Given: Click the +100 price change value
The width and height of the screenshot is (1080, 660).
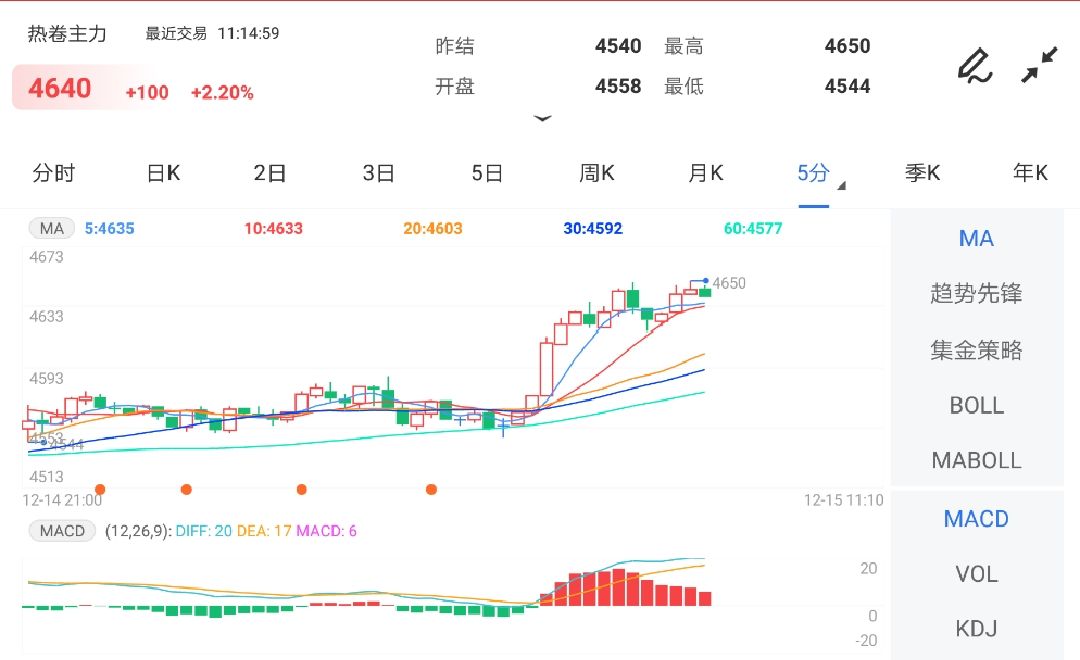Looking at the screenshot, I should (147, 92).
